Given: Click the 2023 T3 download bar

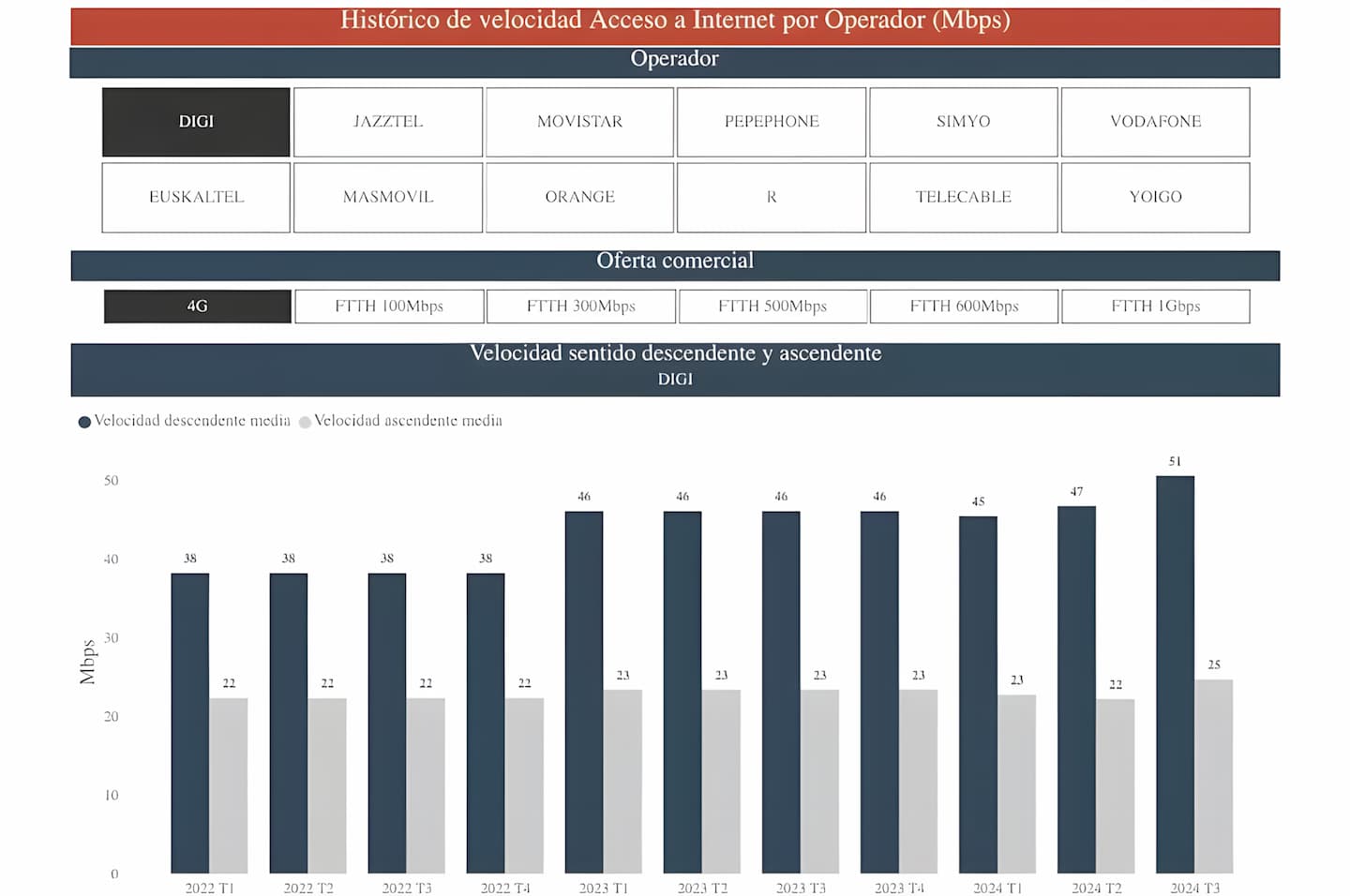Looking at the screenshot, I should [x=781, y=693].
